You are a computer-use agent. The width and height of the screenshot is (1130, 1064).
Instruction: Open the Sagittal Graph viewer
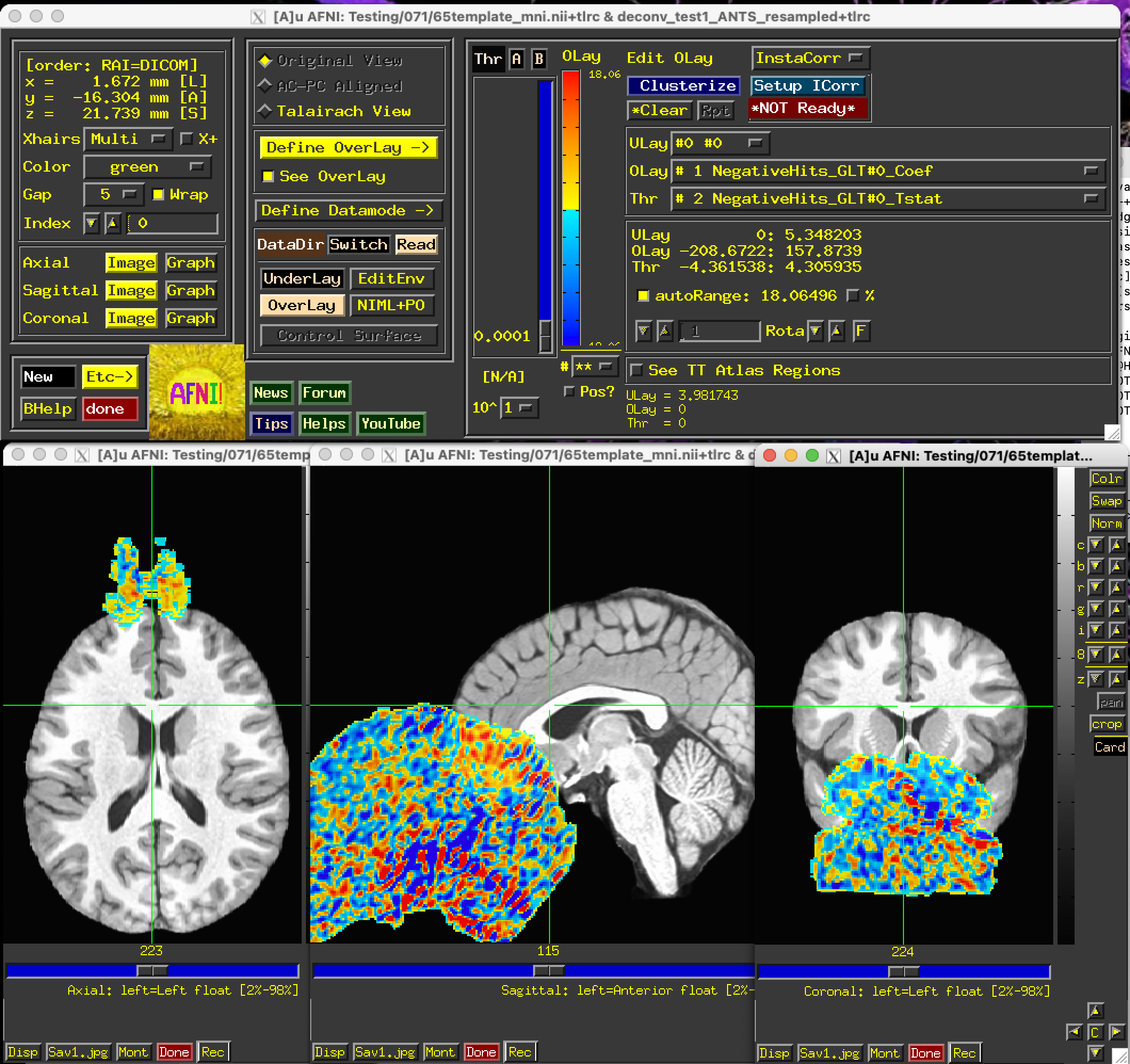(x=190, y=291)
